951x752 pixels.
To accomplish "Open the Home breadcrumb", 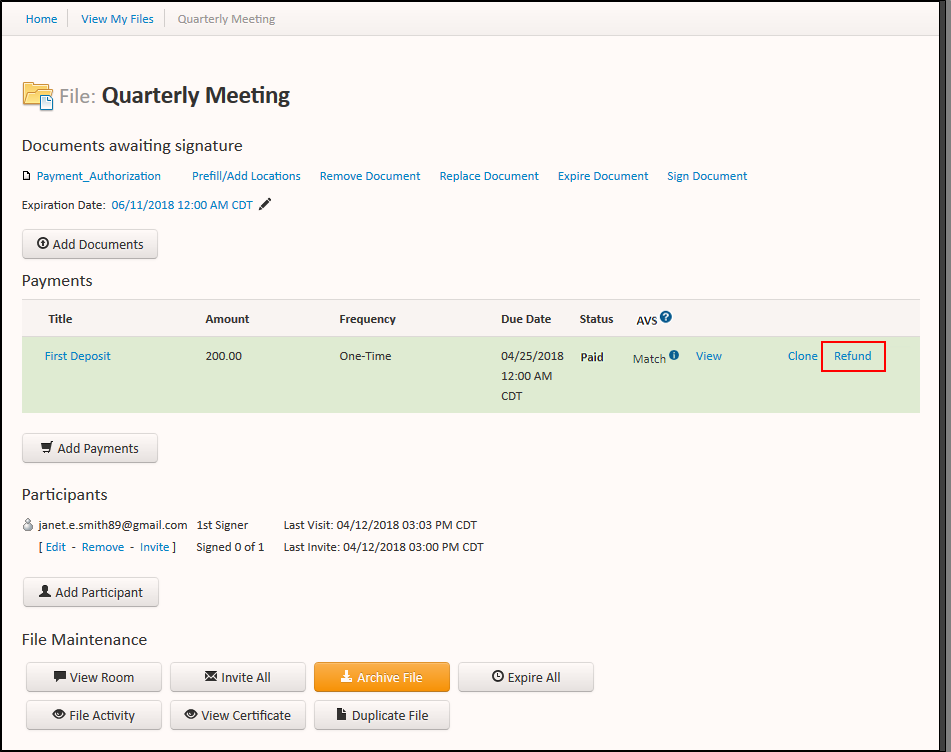I will point(41,18).
